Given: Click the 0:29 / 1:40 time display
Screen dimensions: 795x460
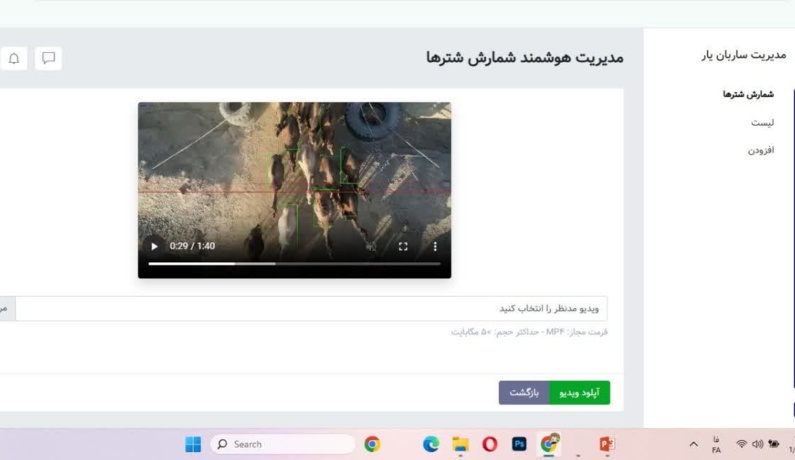Looking at the screenshot, I should pyautogui.click(x=192, y=246).
